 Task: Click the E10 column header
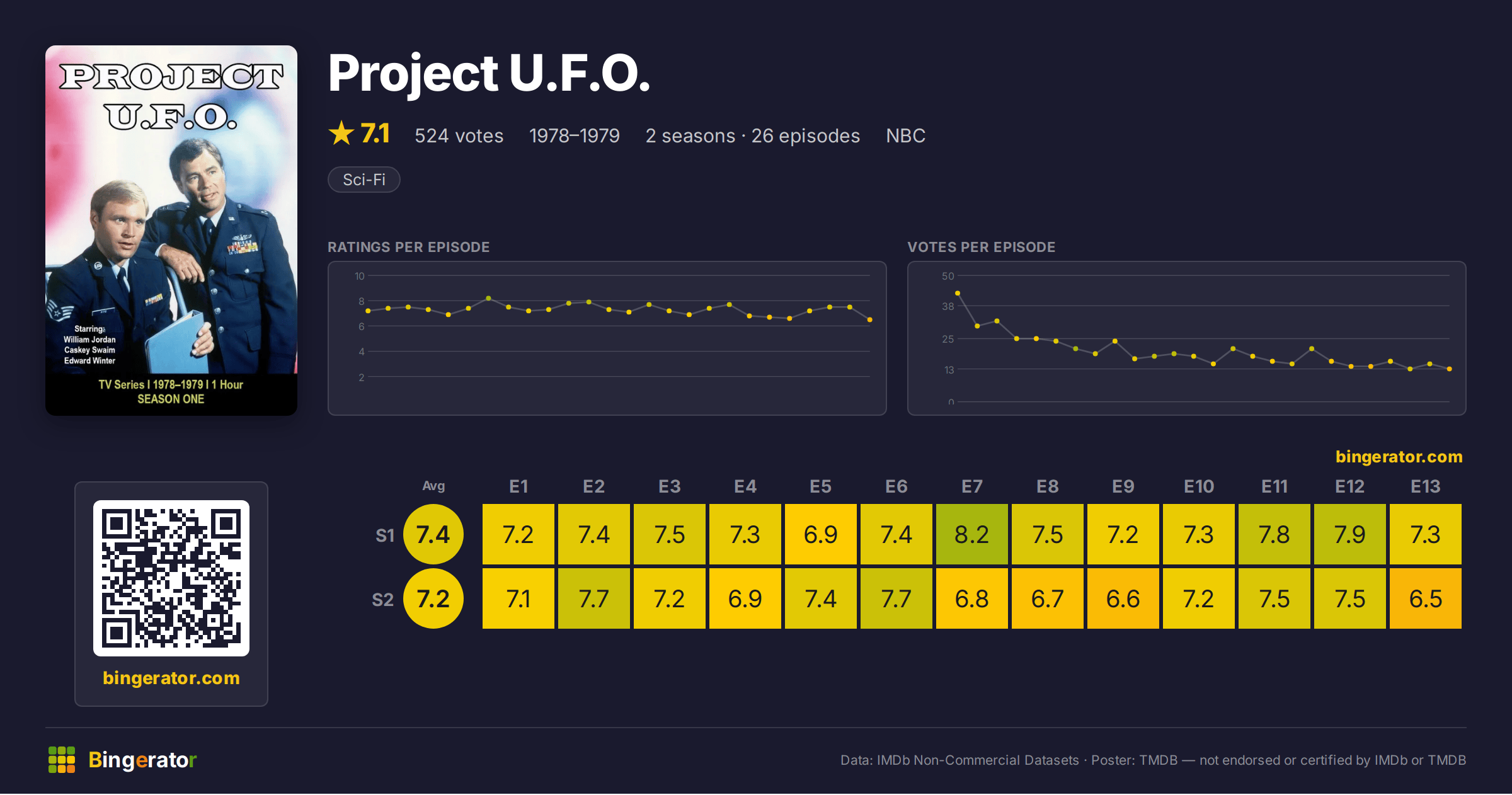(x=1199, y=486)
